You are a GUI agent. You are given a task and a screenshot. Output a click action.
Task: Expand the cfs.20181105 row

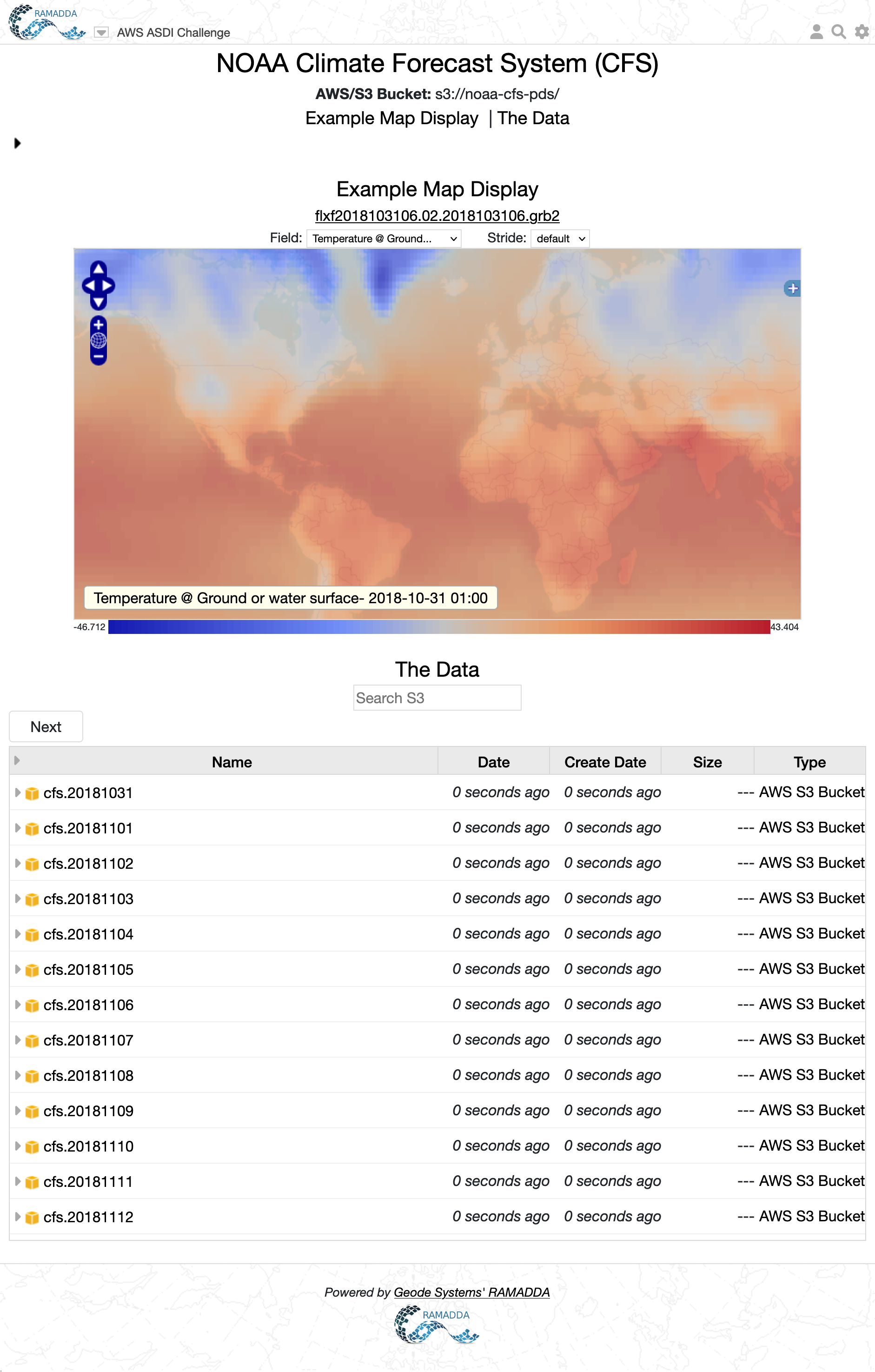point(18,969)
